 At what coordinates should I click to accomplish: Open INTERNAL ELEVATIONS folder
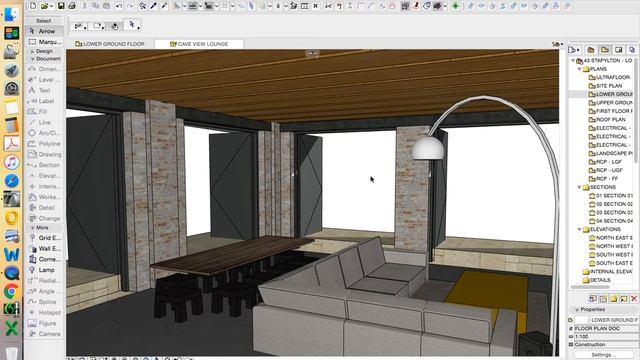point(608,271)
